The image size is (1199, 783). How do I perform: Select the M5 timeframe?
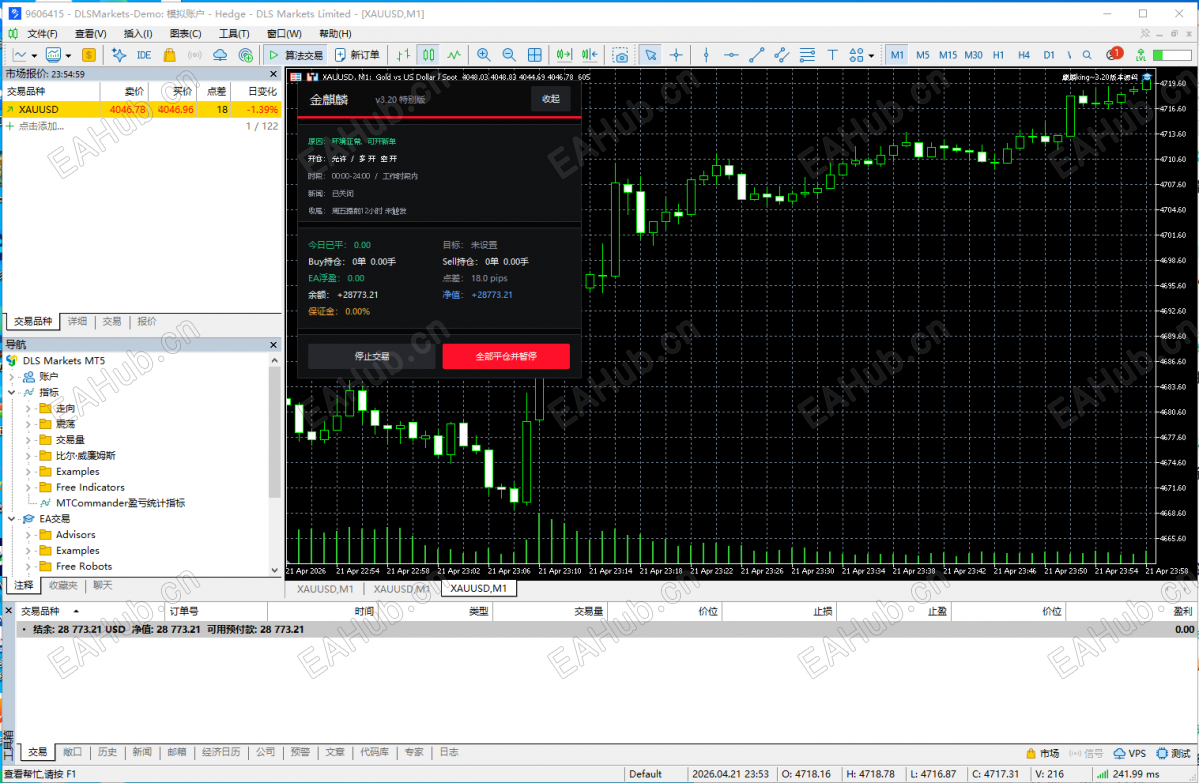point(923,55)
